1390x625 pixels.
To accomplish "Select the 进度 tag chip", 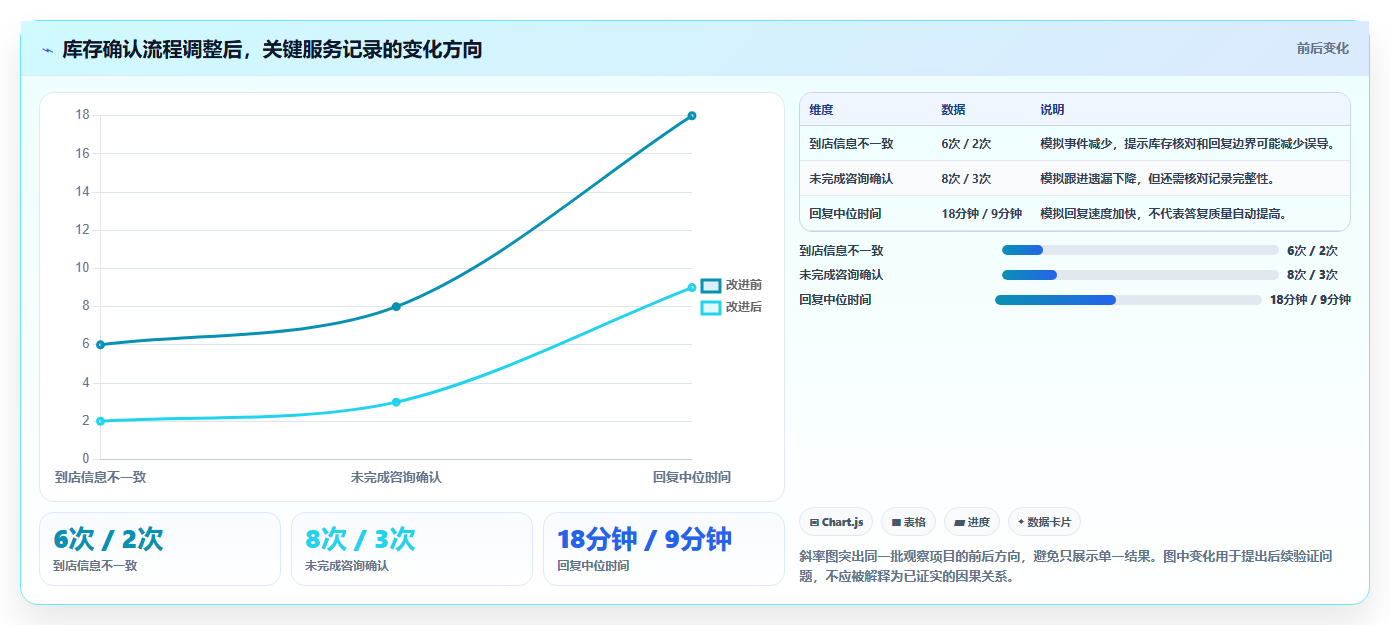I will (972, 522).
